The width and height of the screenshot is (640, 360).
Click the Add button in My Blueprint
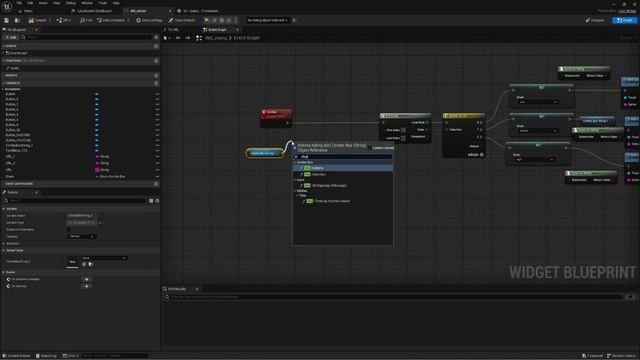(x=11, y=37)
